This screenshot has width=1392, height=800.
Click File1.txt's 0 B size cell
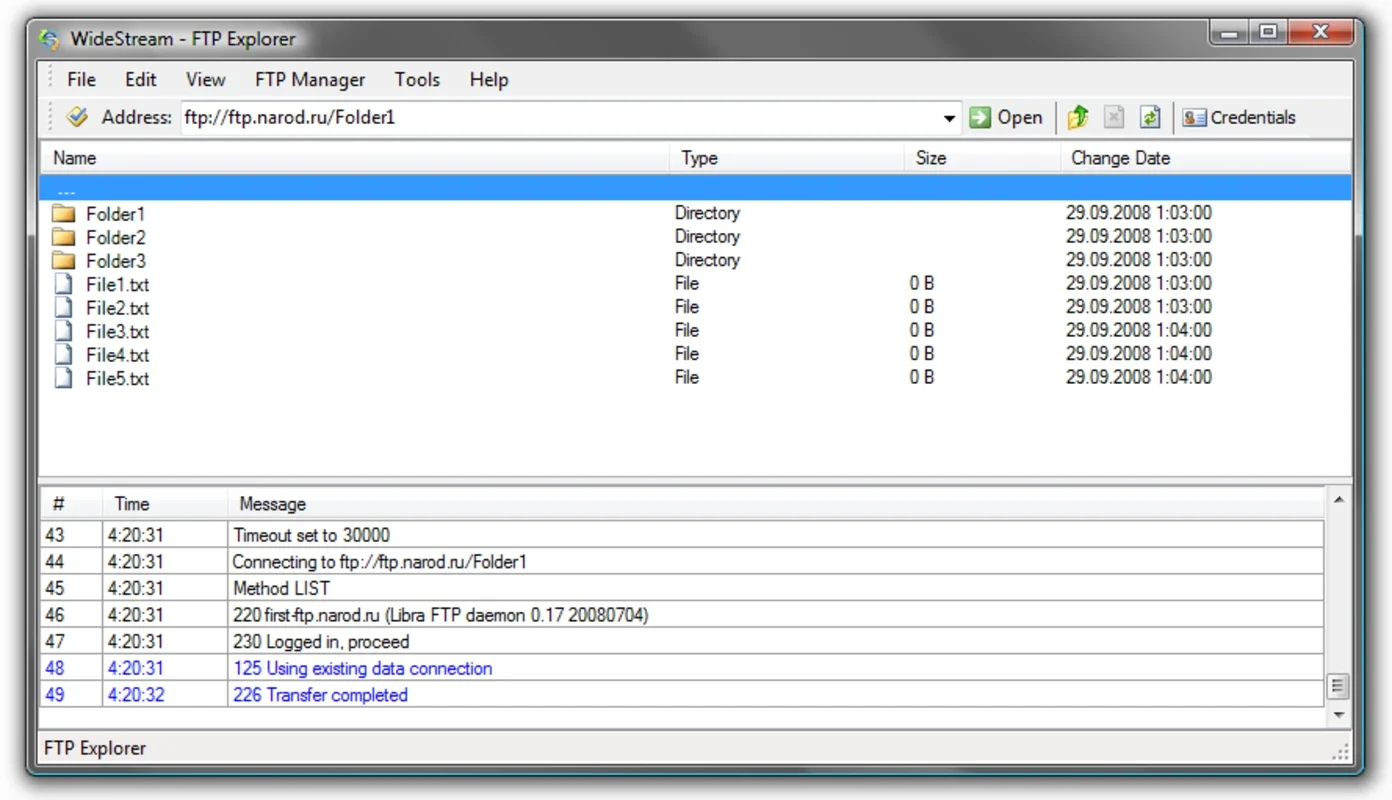point(921,284)
